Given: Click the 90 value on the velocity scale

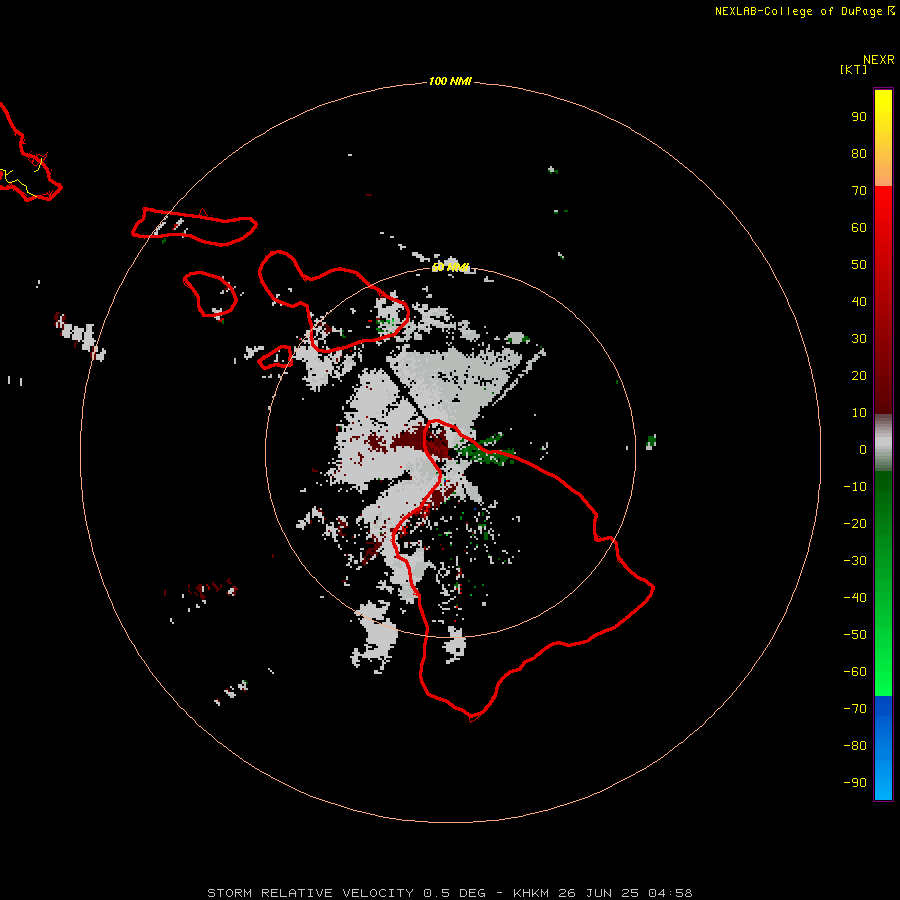Looking at the screenshot, I should tap(859, 117).
